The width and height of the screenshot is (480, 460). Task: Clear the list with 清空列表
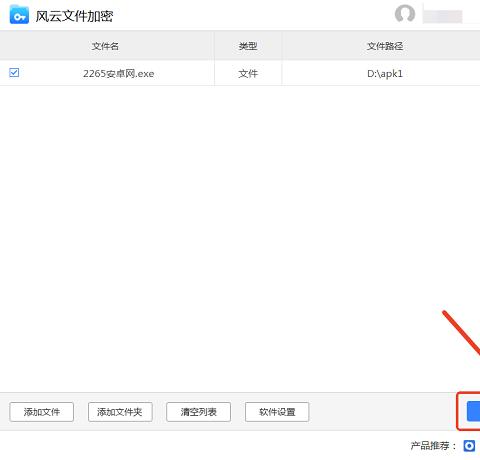[199, 412]
